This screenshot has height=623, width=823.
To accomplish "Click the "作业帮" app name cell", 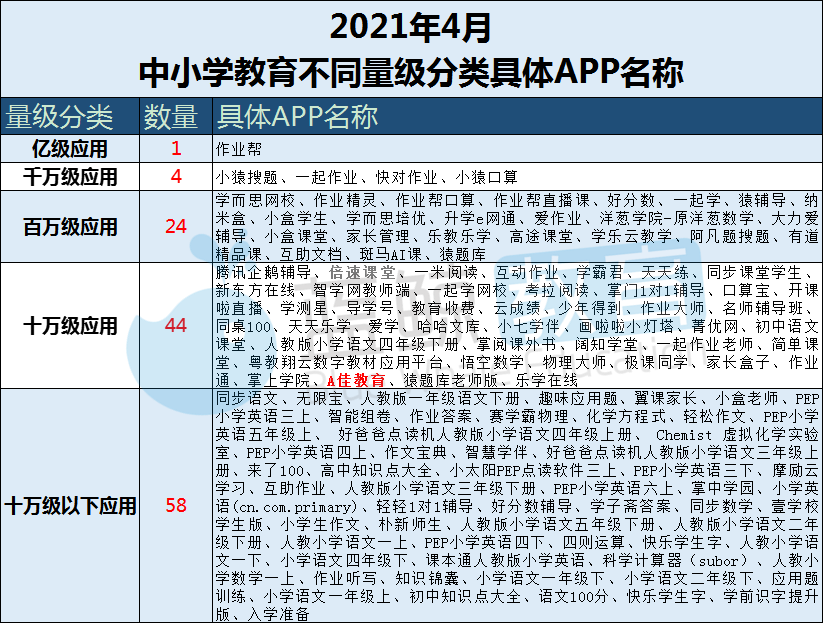I will pyautogui.click(x=237, y=150).
